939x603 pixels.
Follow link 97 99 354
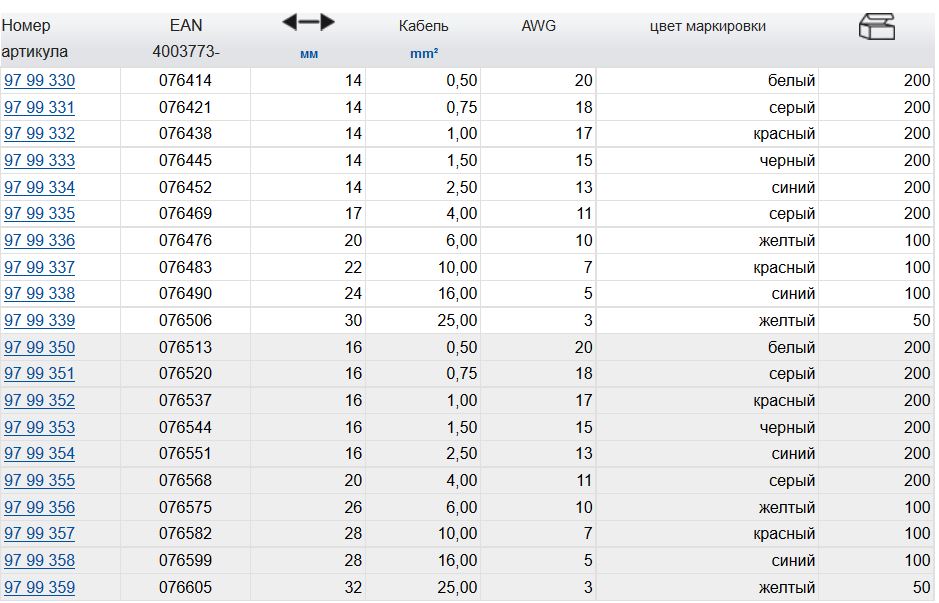pos(39,454)
